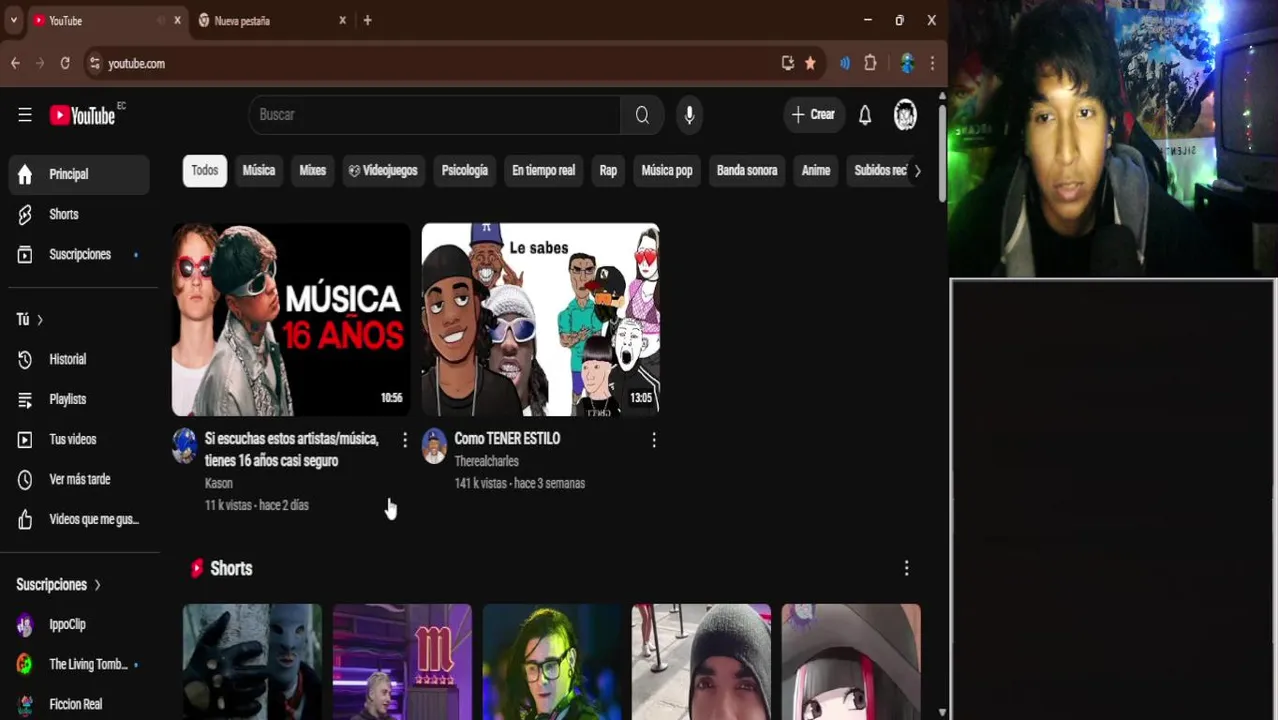This screenshot has width=1278, height=720.
Task: Open Playlists in the sidebar
Action: click(79, 399)
